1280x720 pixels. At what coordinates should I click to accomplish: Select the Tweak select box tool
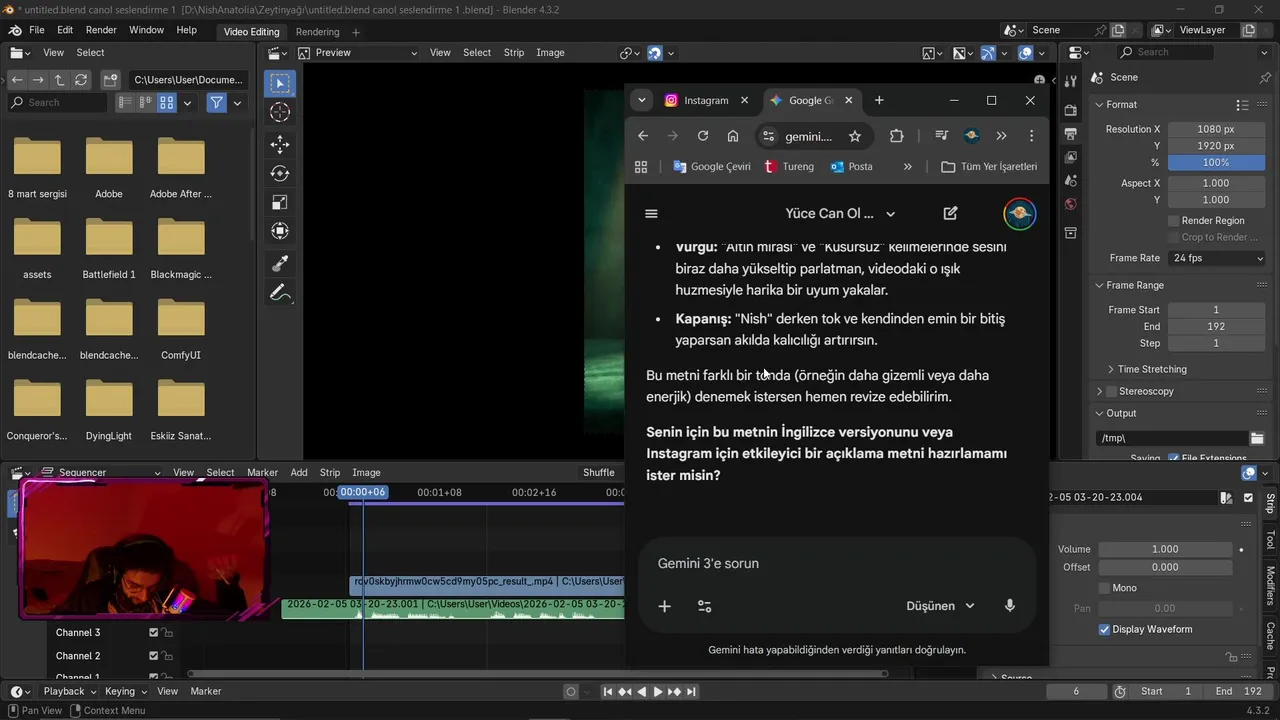pos(280,83)
